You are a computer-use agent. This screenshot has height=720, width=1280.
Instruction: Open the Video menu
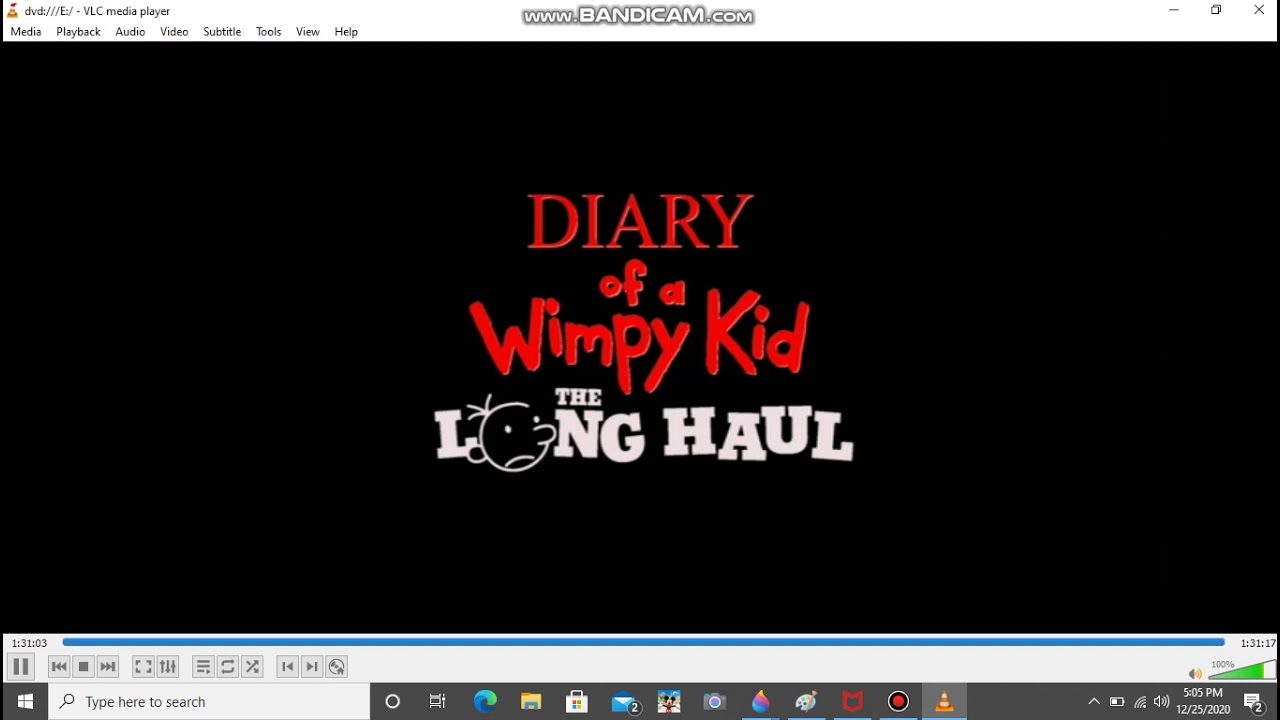pos(174,32)
